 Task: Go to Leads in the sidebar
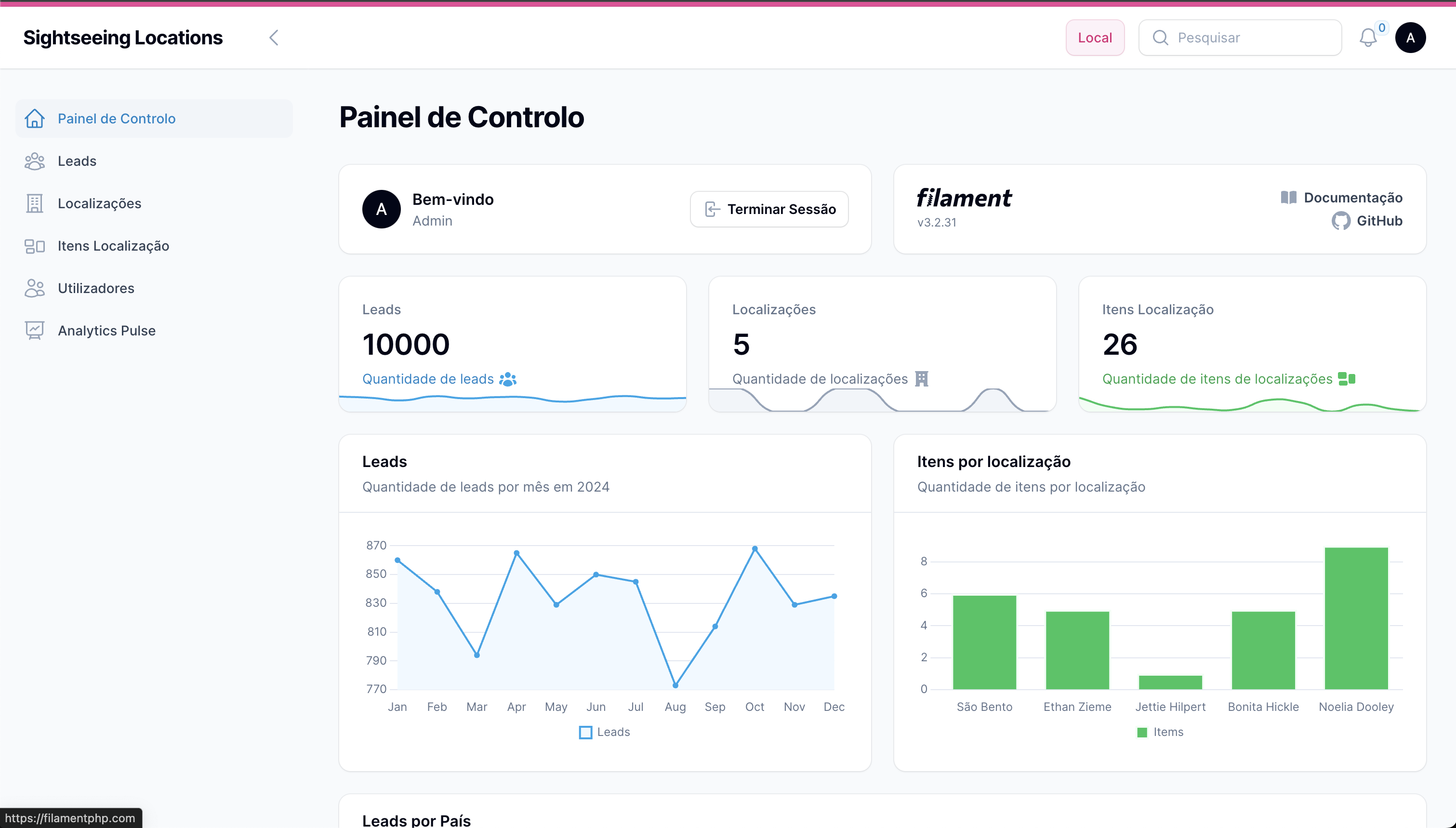click(154, 161)
